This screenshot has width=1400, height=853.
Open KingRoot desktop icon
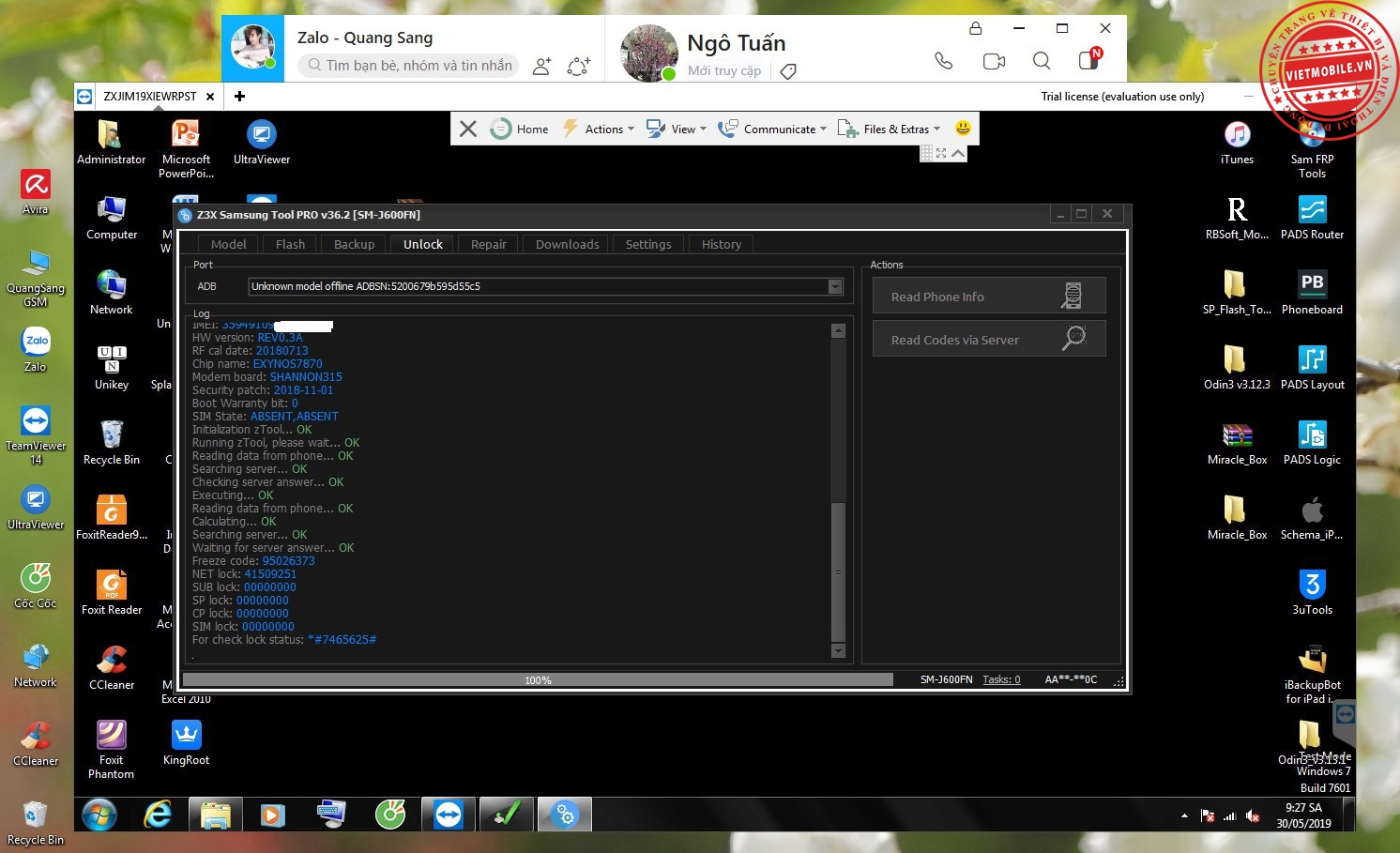186,743
